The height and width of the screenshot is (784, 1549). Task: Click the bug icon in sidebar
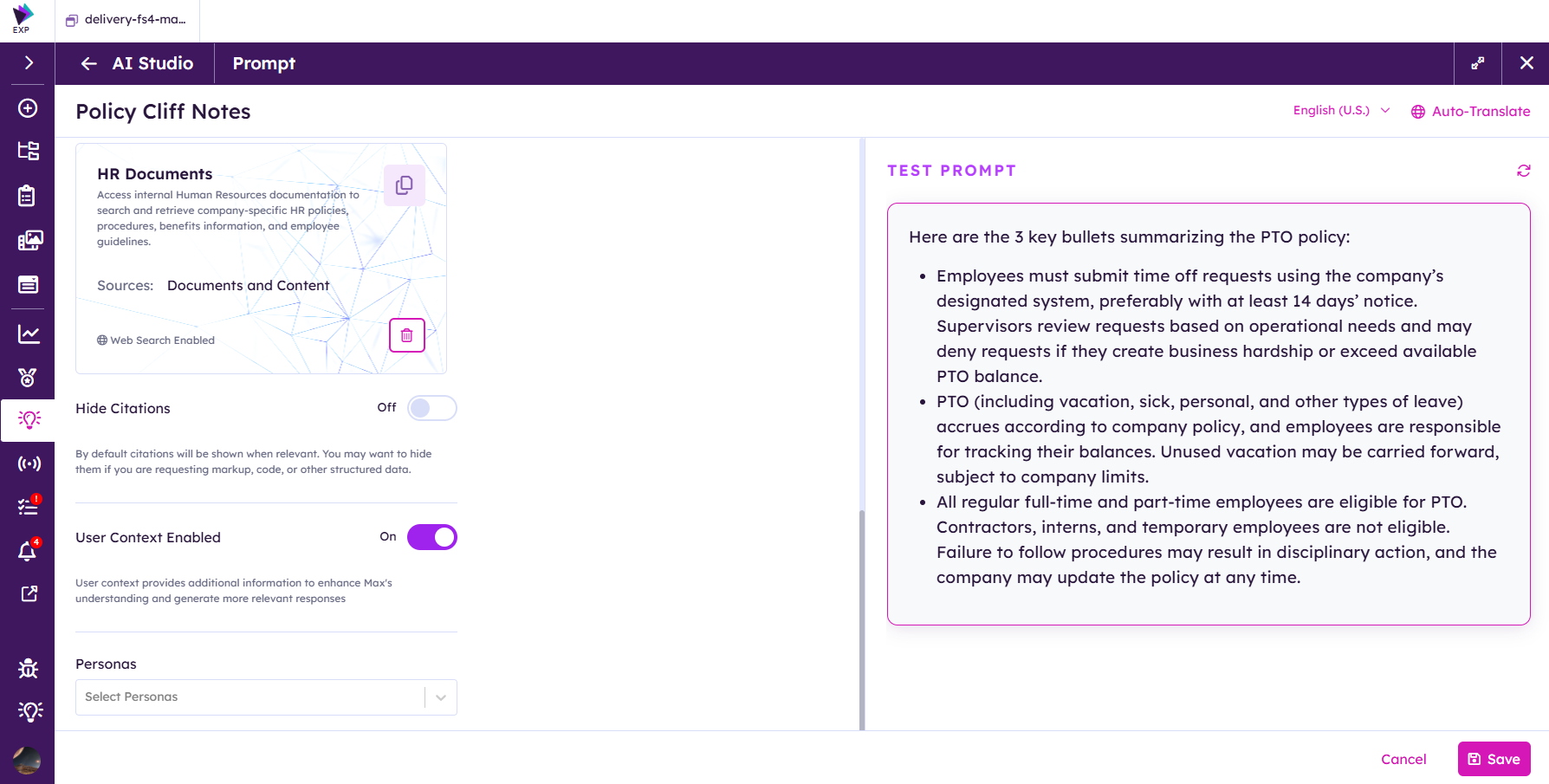coord(29,668)
